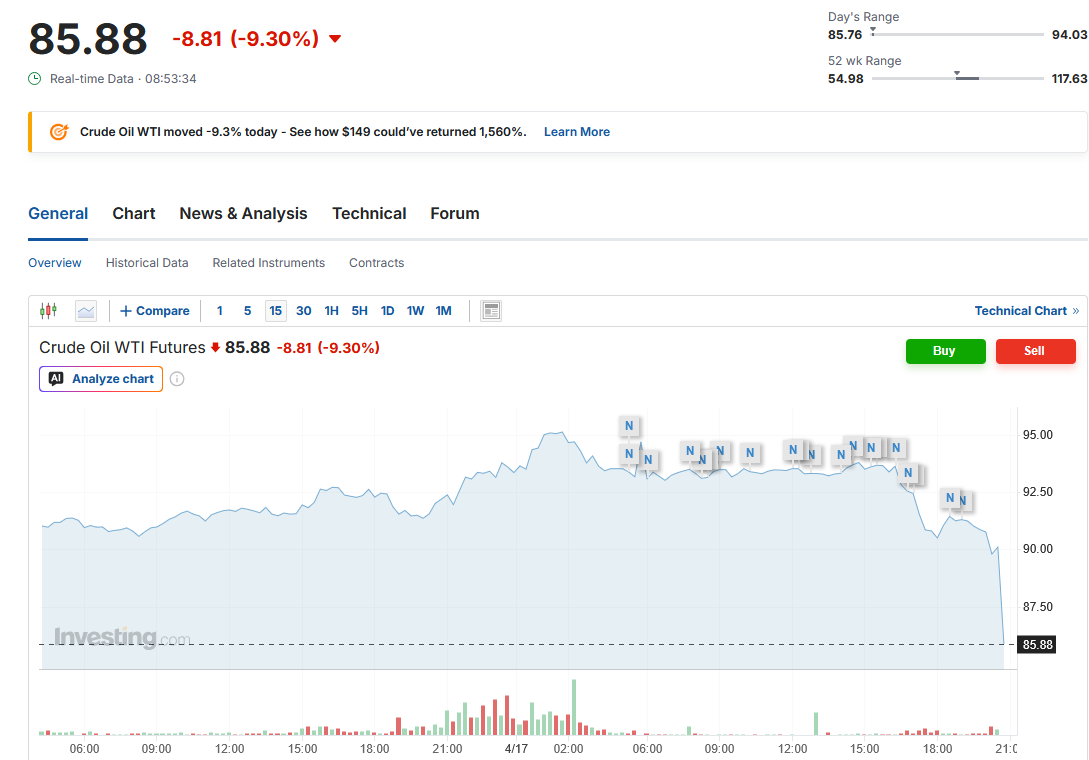Select the 30 minute interval
This screenshot has width=1089, height=760.
coord(304,311)
